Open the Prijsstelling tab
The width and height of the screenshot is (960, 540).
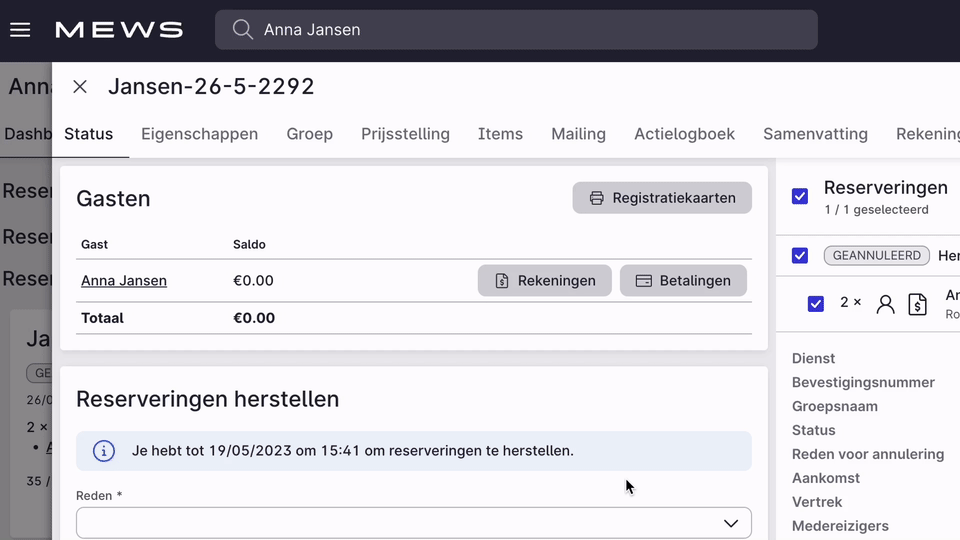pyautogui.click(x=405, y=134)
